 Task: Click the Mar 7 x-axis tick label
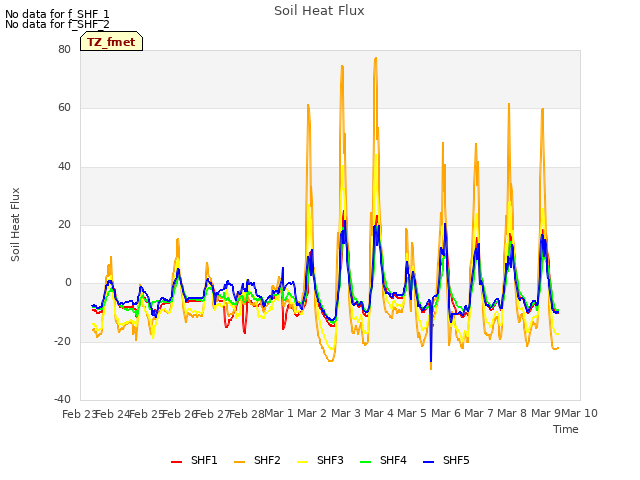[479, 413]
